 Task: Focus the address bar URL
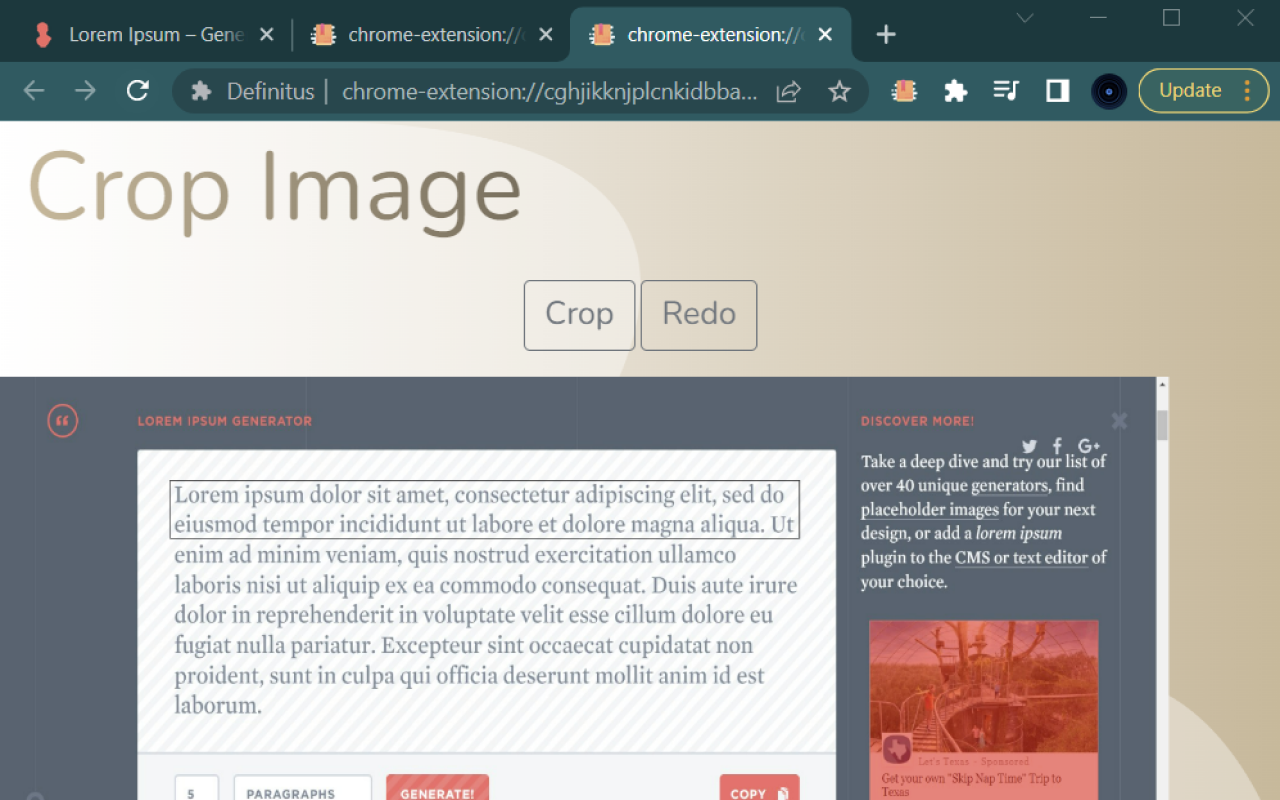[550, 92]
